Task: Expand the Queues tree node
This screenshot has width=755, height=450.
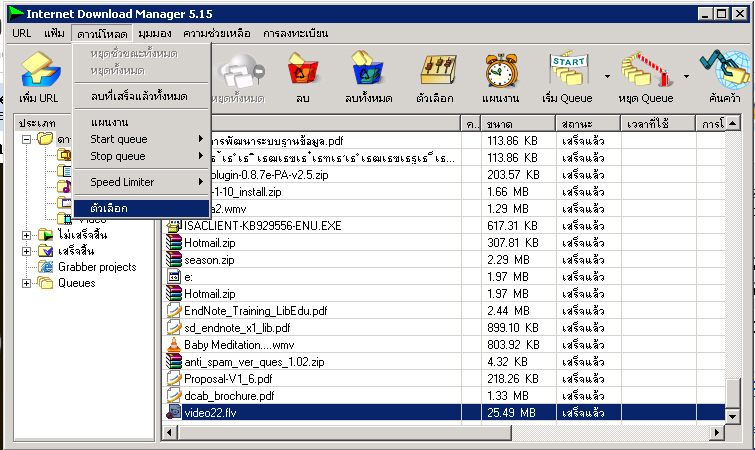Action: [26, 283]
